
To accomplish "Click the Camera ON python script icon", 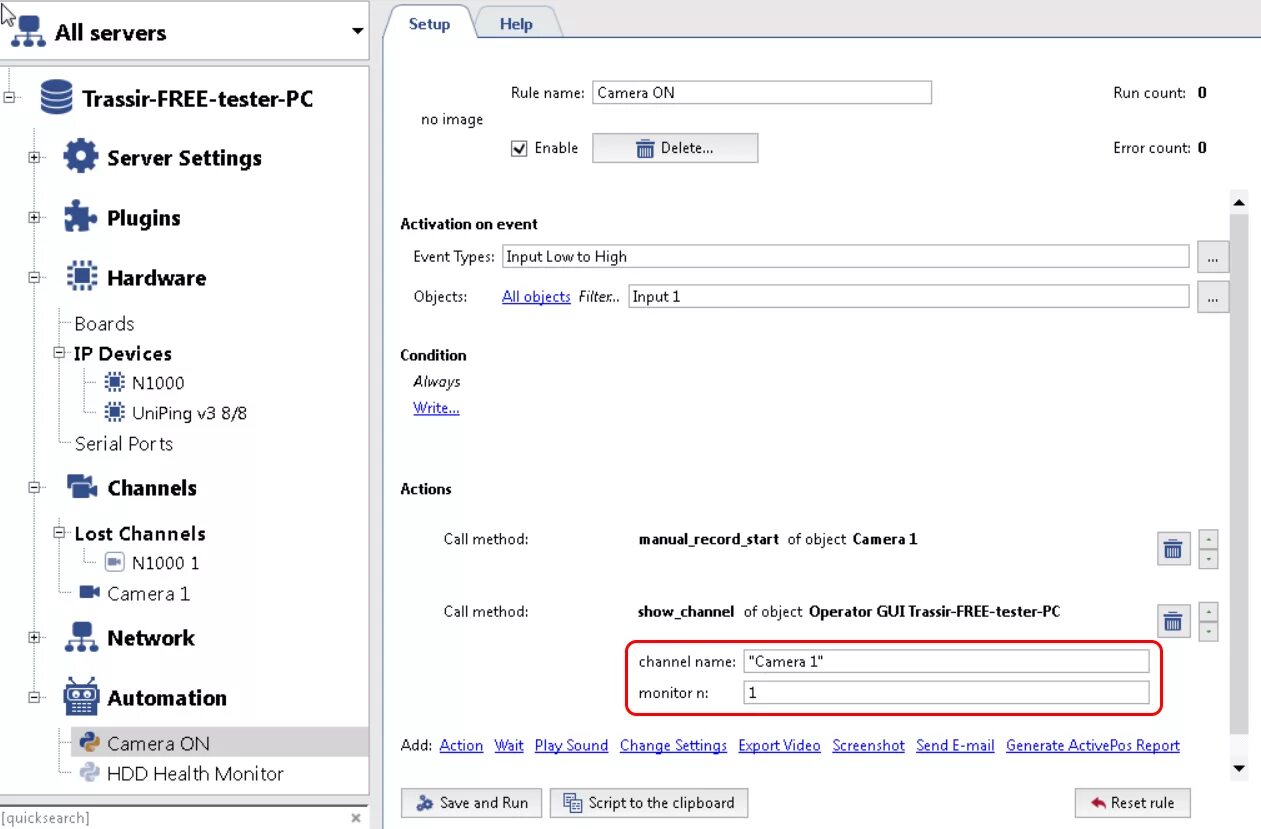I will [x=89, y=742].
